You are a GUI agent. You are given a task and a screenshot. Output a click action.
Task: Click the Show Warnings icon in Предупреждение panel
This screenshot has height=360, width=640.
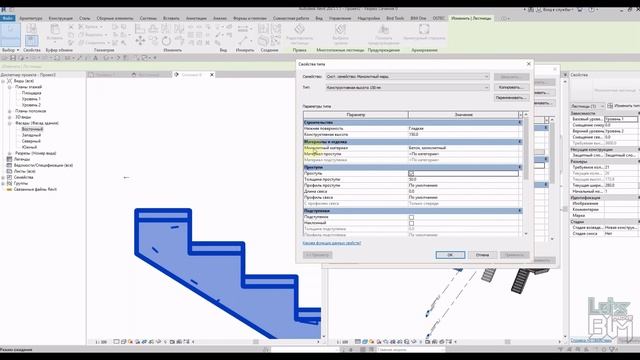383,29
